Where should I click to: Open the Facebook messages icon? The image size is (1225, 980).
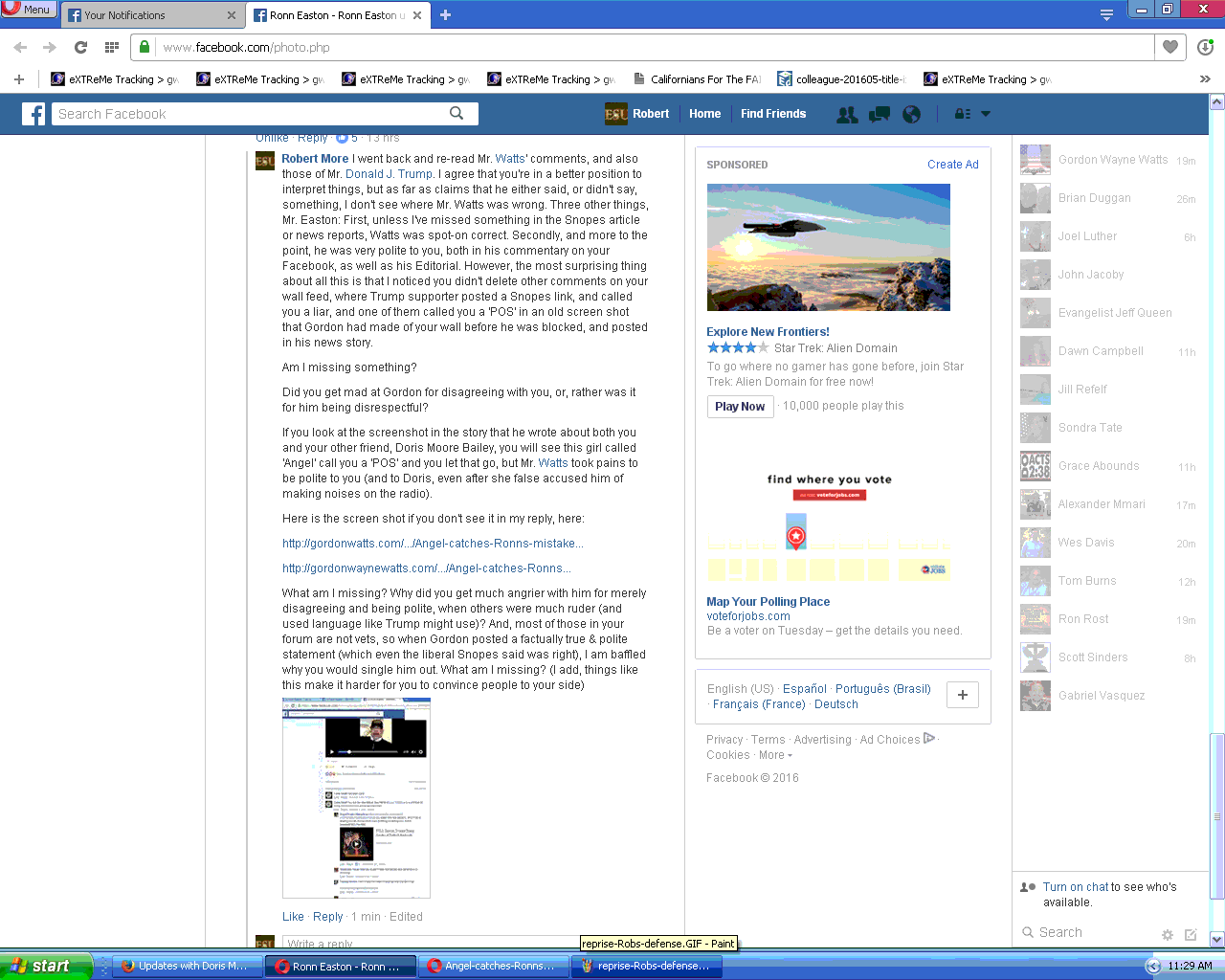point(879,114)
